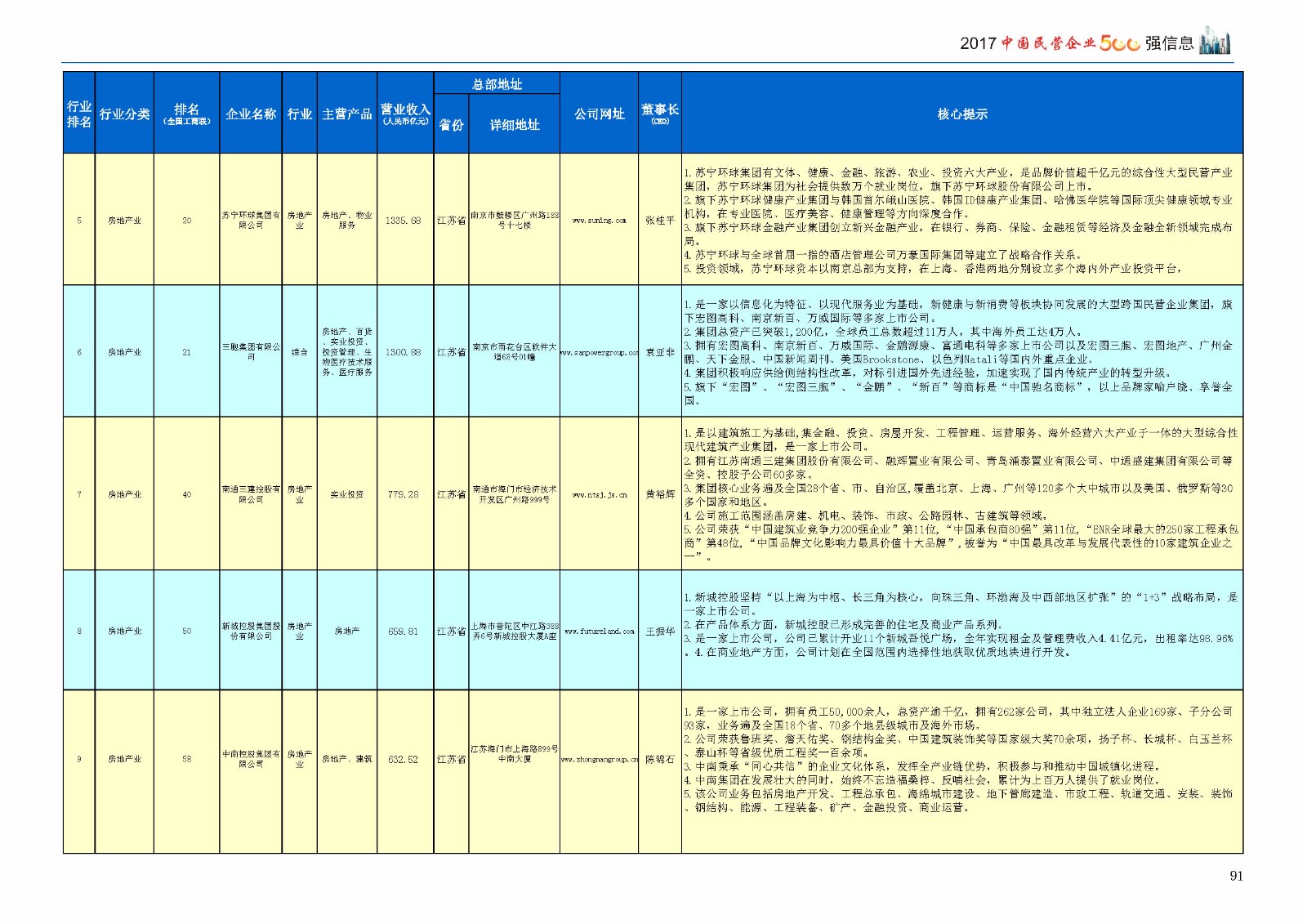The height and width of the screenshot is (924, 1307).
Task: Open the www.zhongnangroup.cn website link
Action: [x=599, y=759]
